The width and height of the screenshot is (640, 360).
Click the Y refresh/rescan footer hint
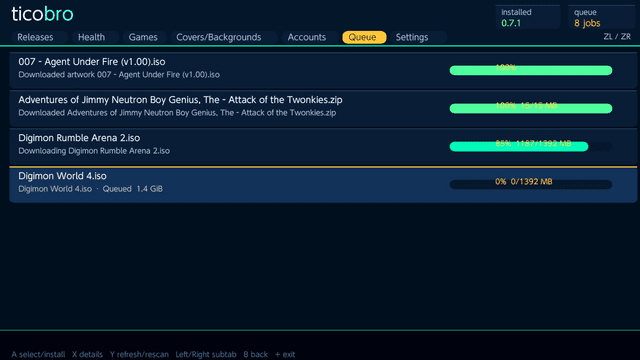point(139,354)
